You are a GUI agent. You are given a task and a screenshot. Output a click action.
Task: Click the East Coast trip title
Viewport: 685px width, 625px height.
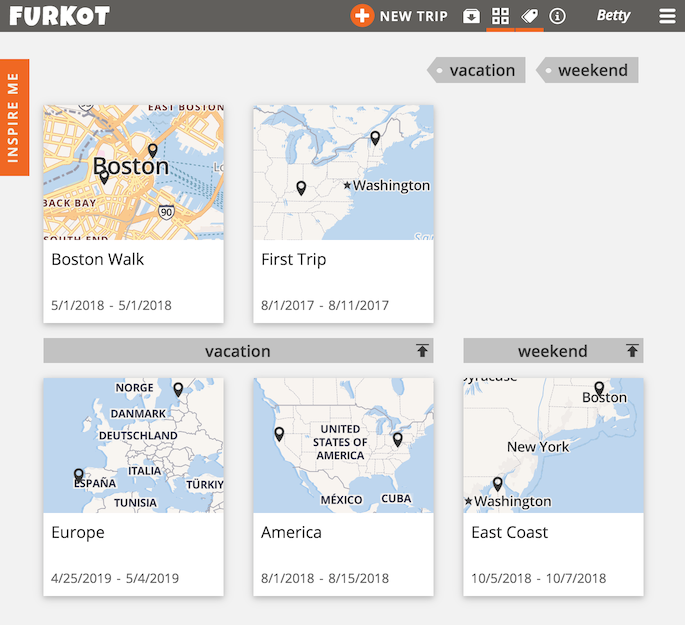[509, 532]
